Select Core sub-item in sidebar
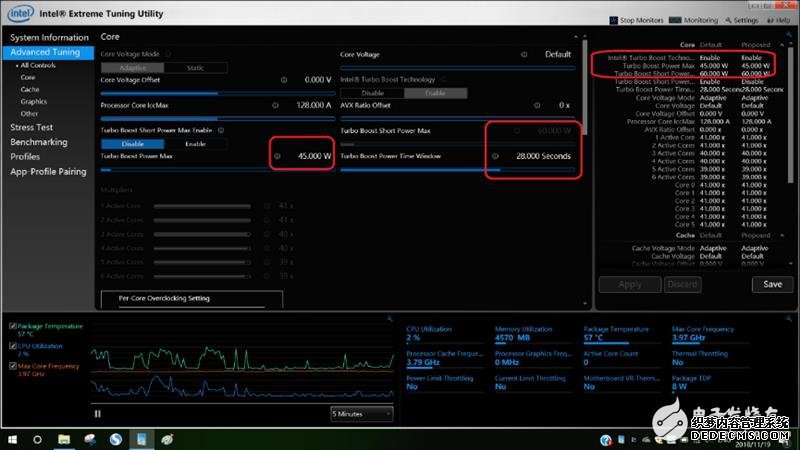 28,78
